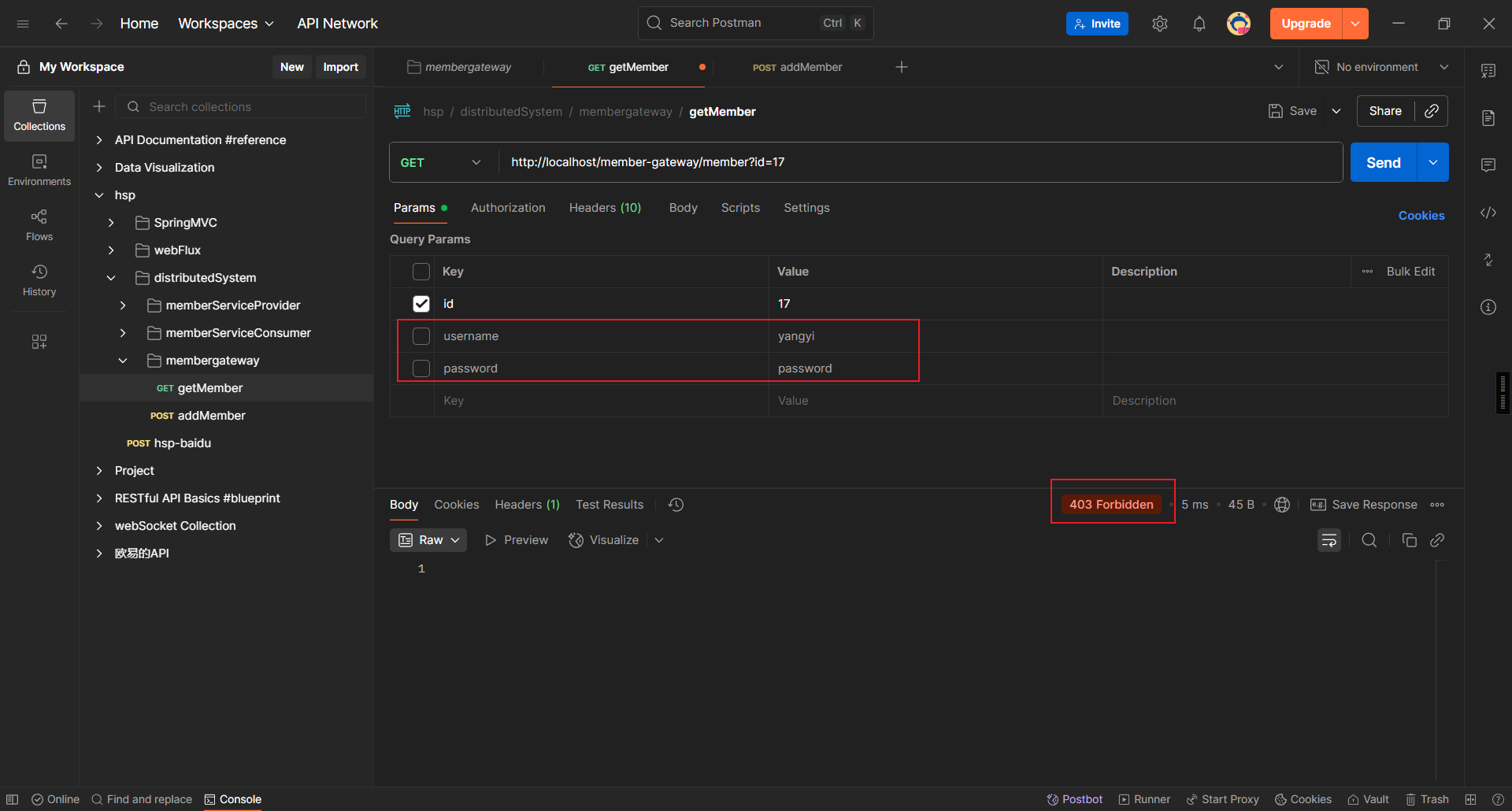Enable the username query param checkbox
Image resolution: width=1512 pixels, height=811 pixels.
pos(421,336)
